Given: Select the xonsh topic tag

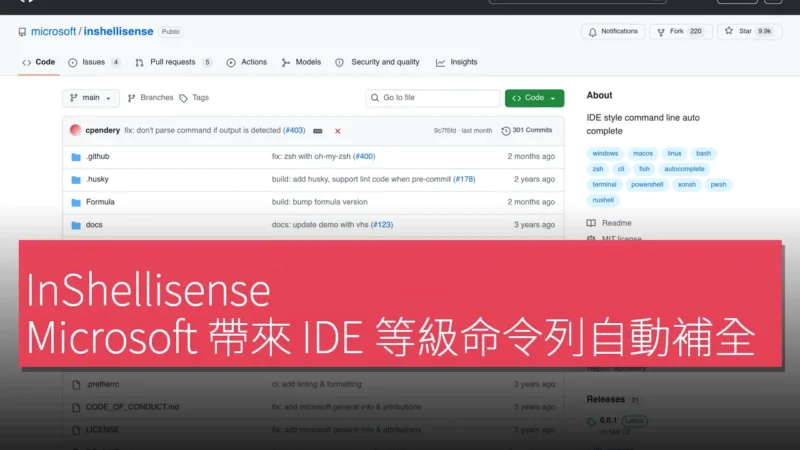Looking at the screenshot, I should 687,185.
